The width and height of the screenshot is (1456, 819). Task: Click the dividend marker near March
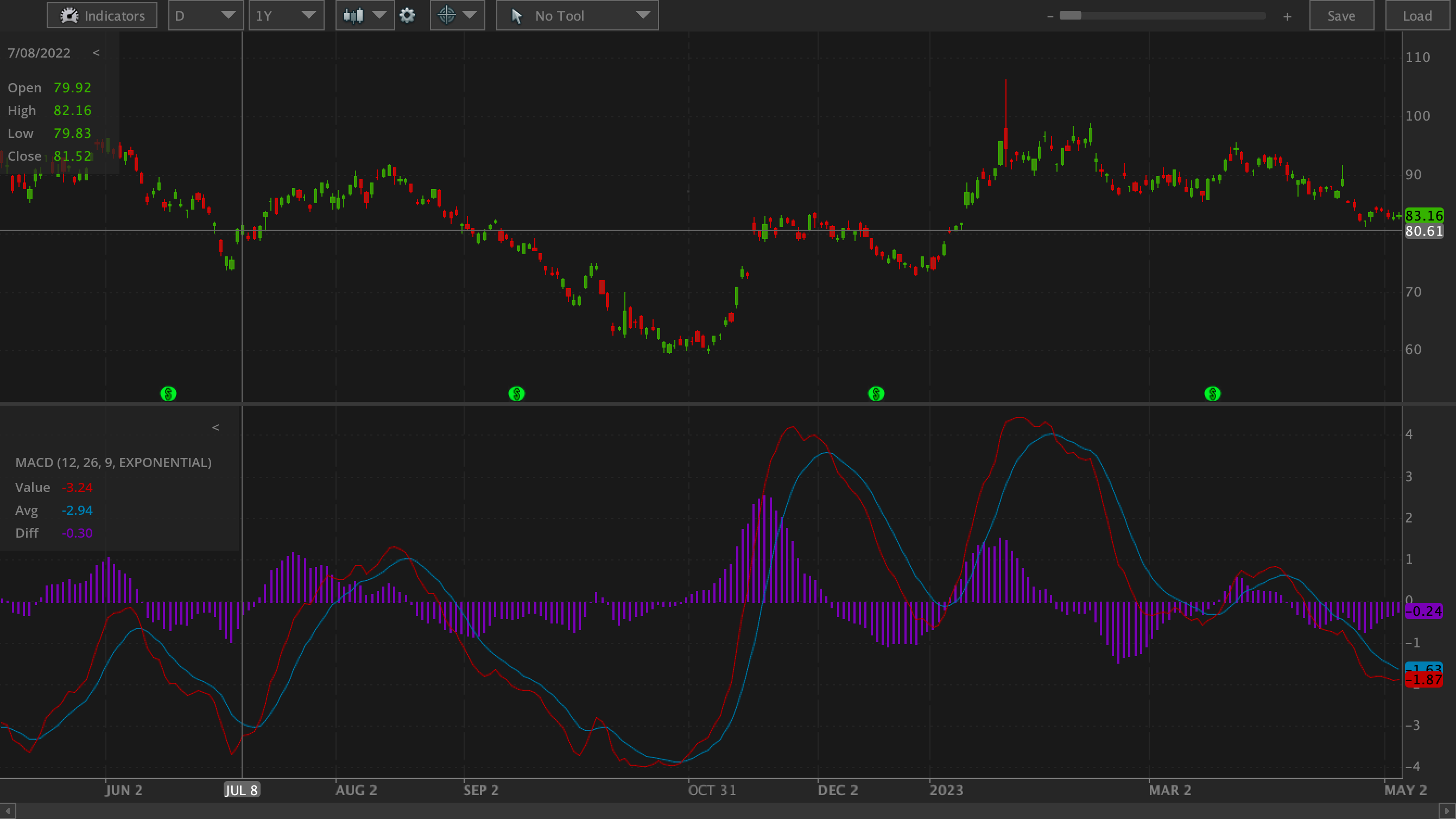[x=1212, y=393]
